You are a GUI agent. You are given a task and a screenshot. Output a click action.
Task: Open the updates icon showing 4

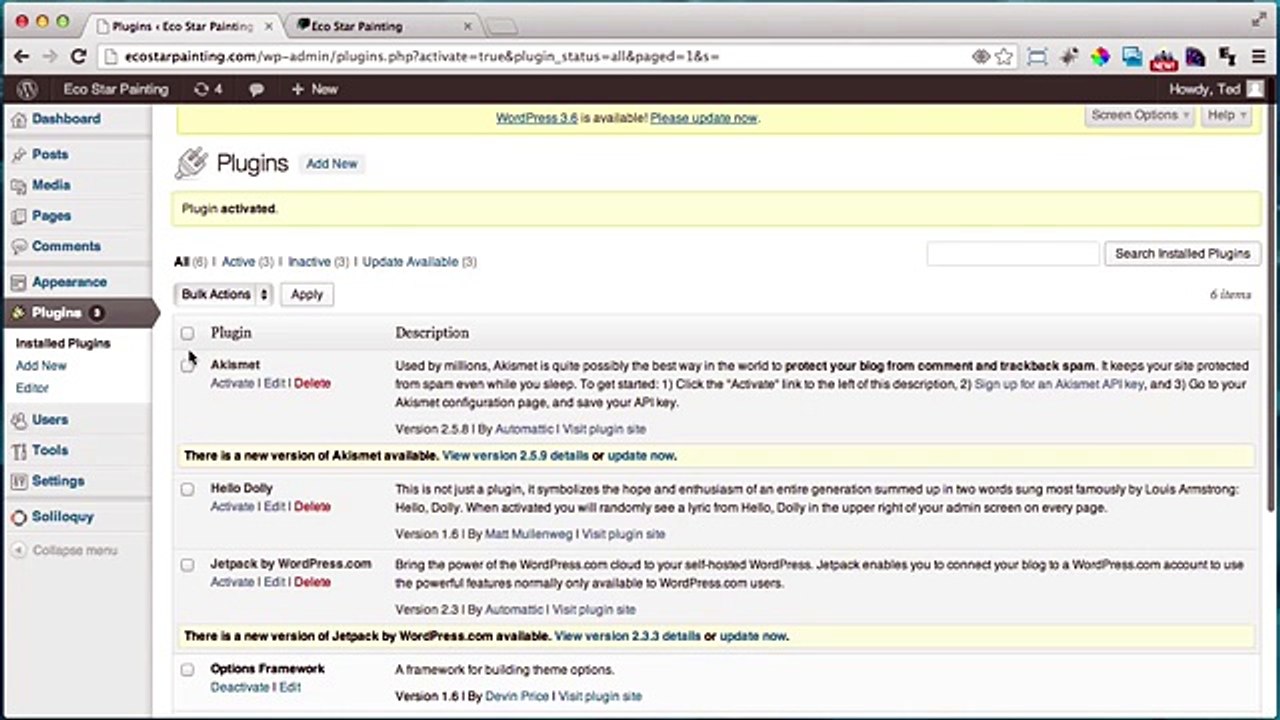click(x=208, y=89)
